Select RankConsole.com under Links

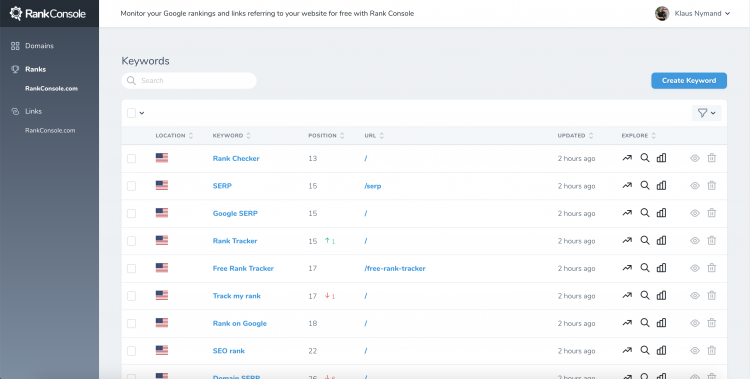(50, 130)
